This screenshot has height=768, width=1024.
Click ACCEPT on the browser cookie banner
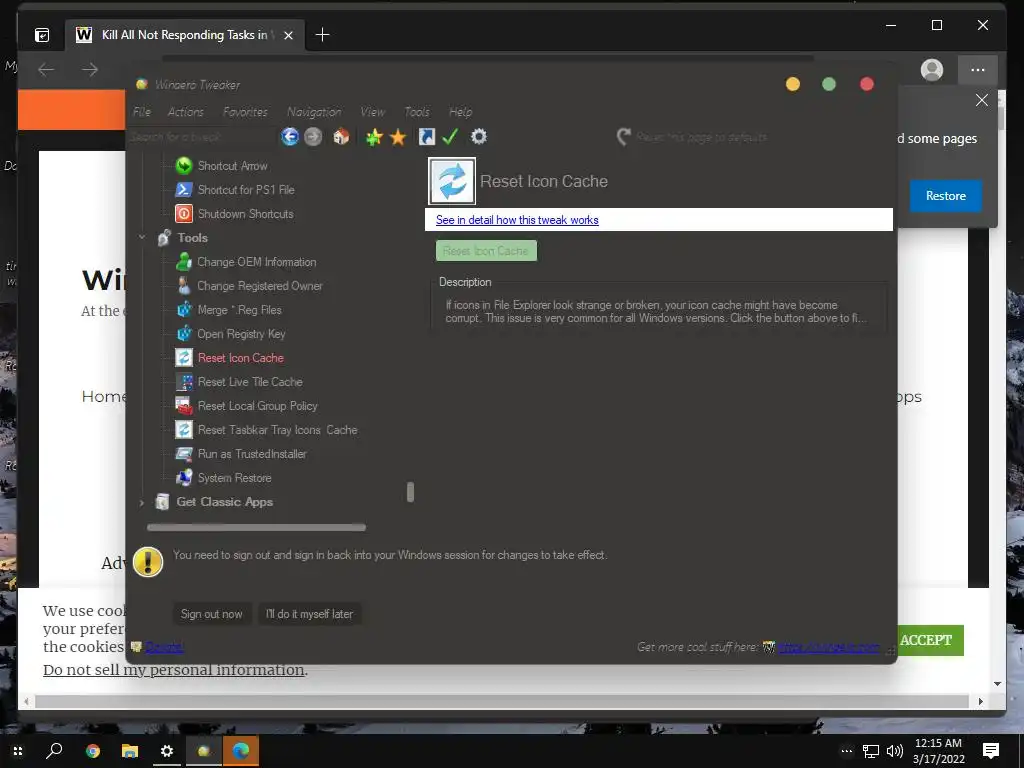[x=926, y=640]
